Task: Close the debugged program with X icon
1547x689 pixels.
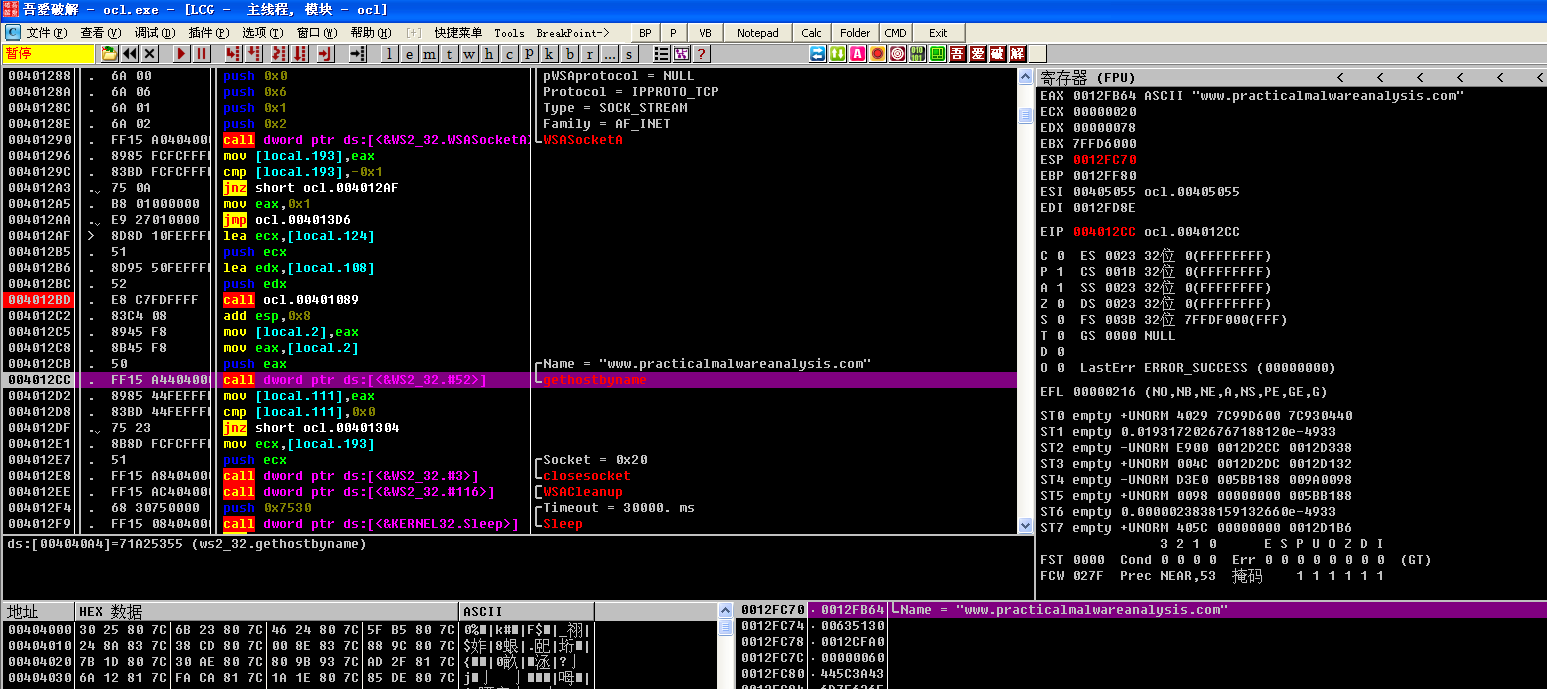Action: [x=150, y=54]
